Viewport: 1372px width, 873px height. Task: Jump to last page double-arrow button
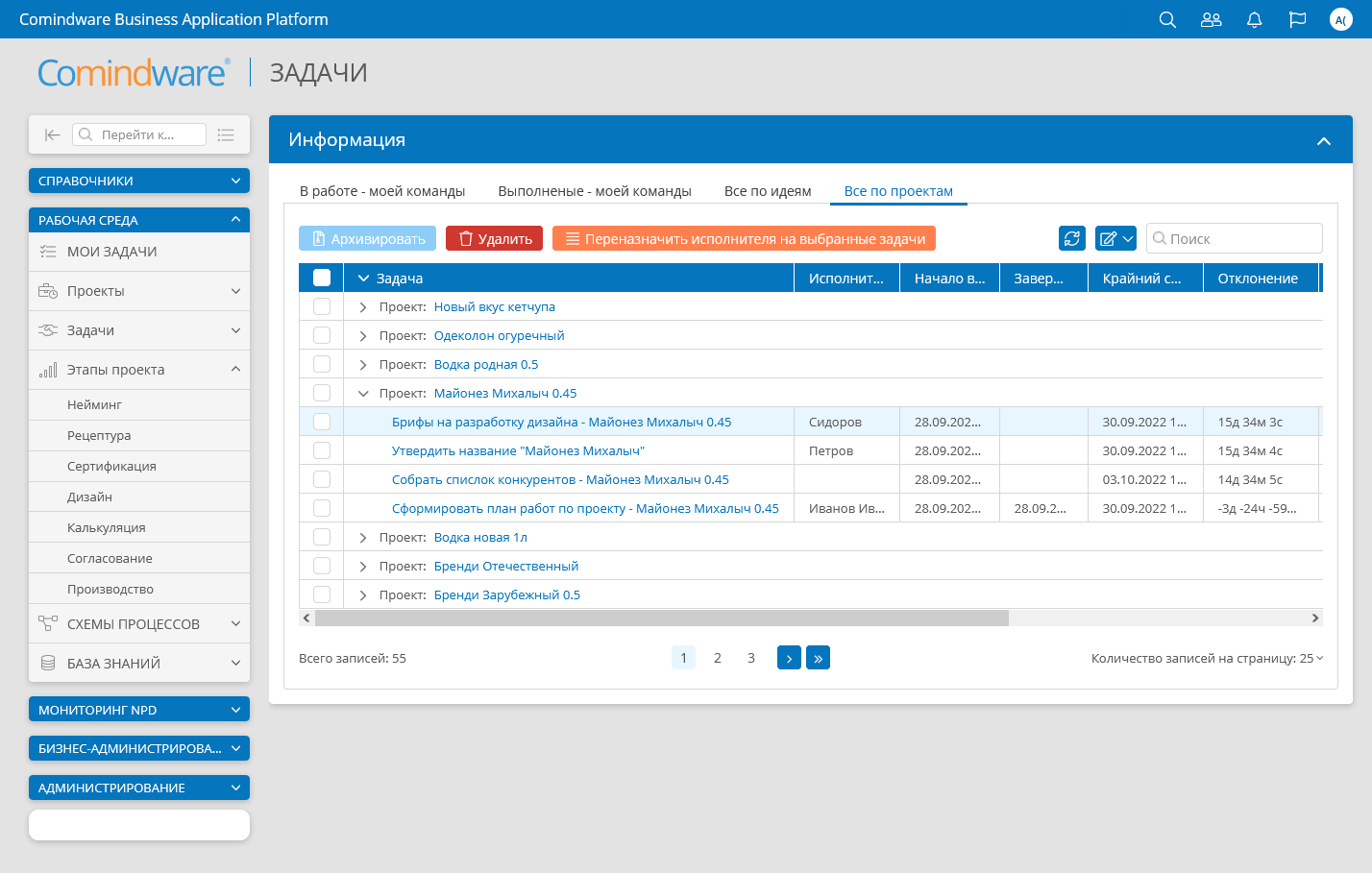point(818,658)
